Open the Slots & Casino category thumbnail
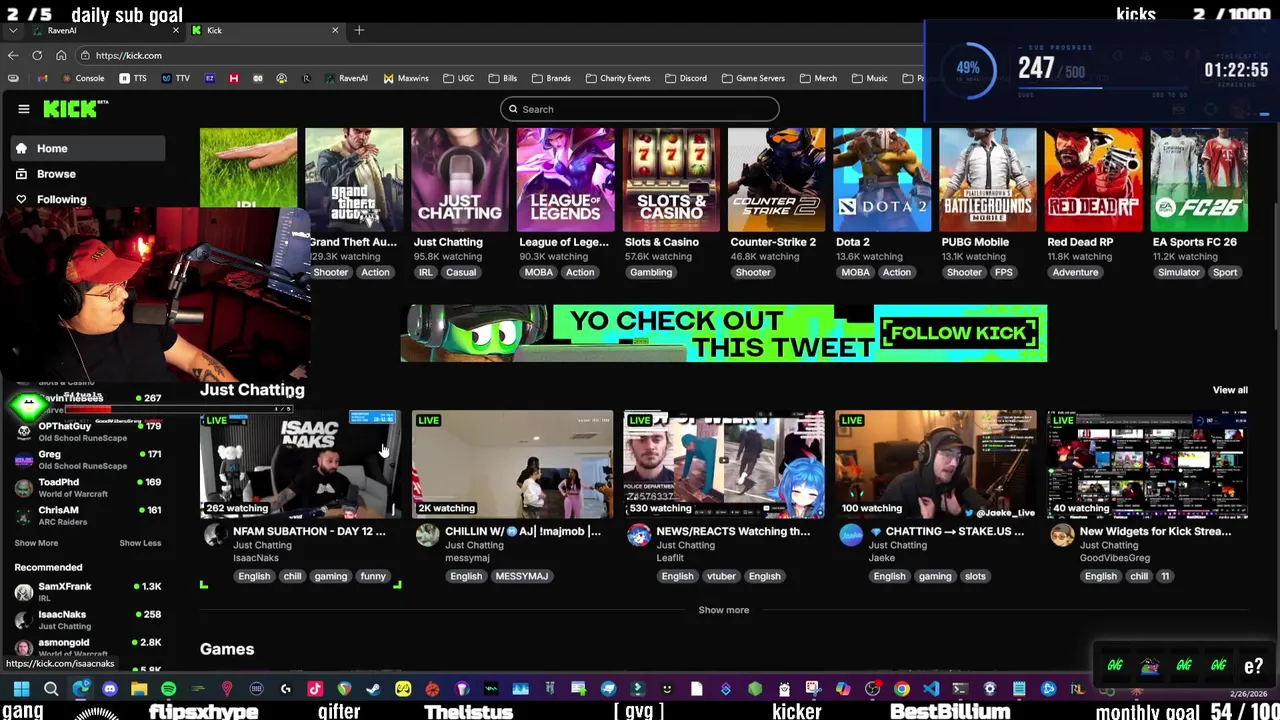 671,180
